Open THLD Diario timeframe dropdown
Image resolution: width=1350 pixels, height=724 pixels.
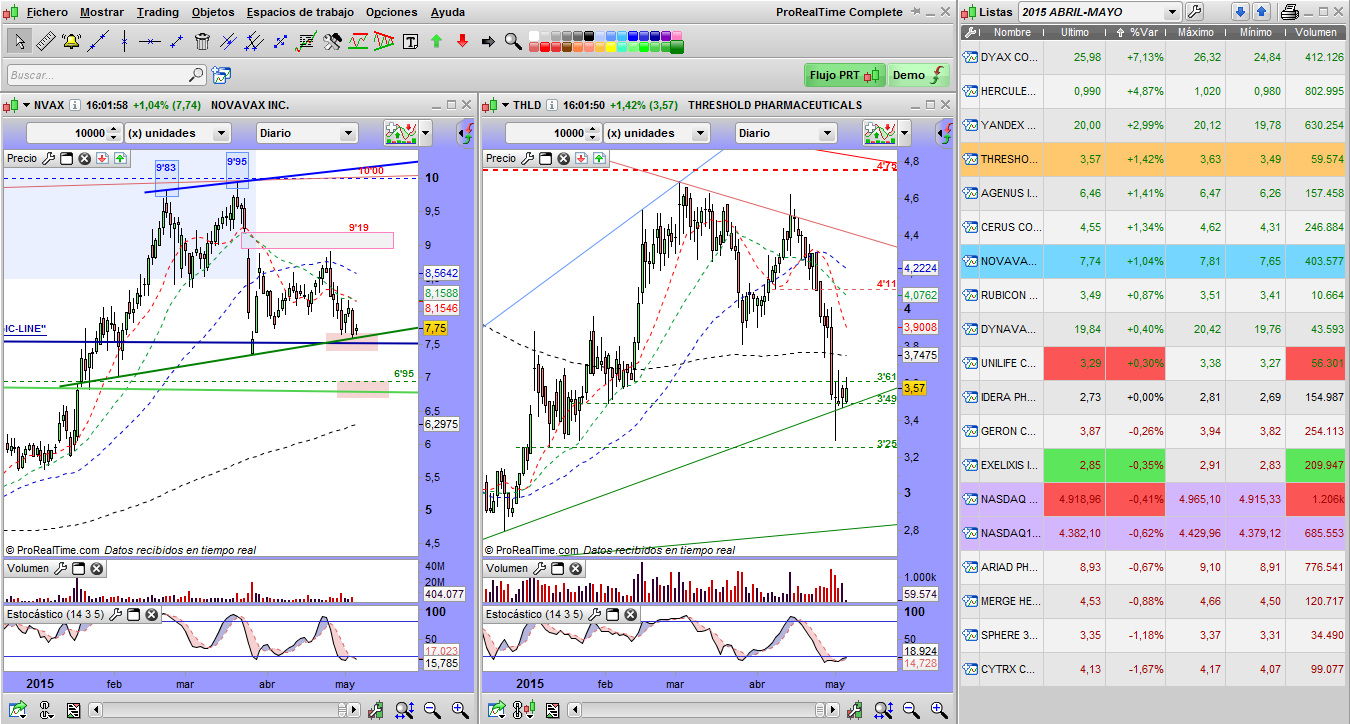pyautogui.click(x=827, y=133)
